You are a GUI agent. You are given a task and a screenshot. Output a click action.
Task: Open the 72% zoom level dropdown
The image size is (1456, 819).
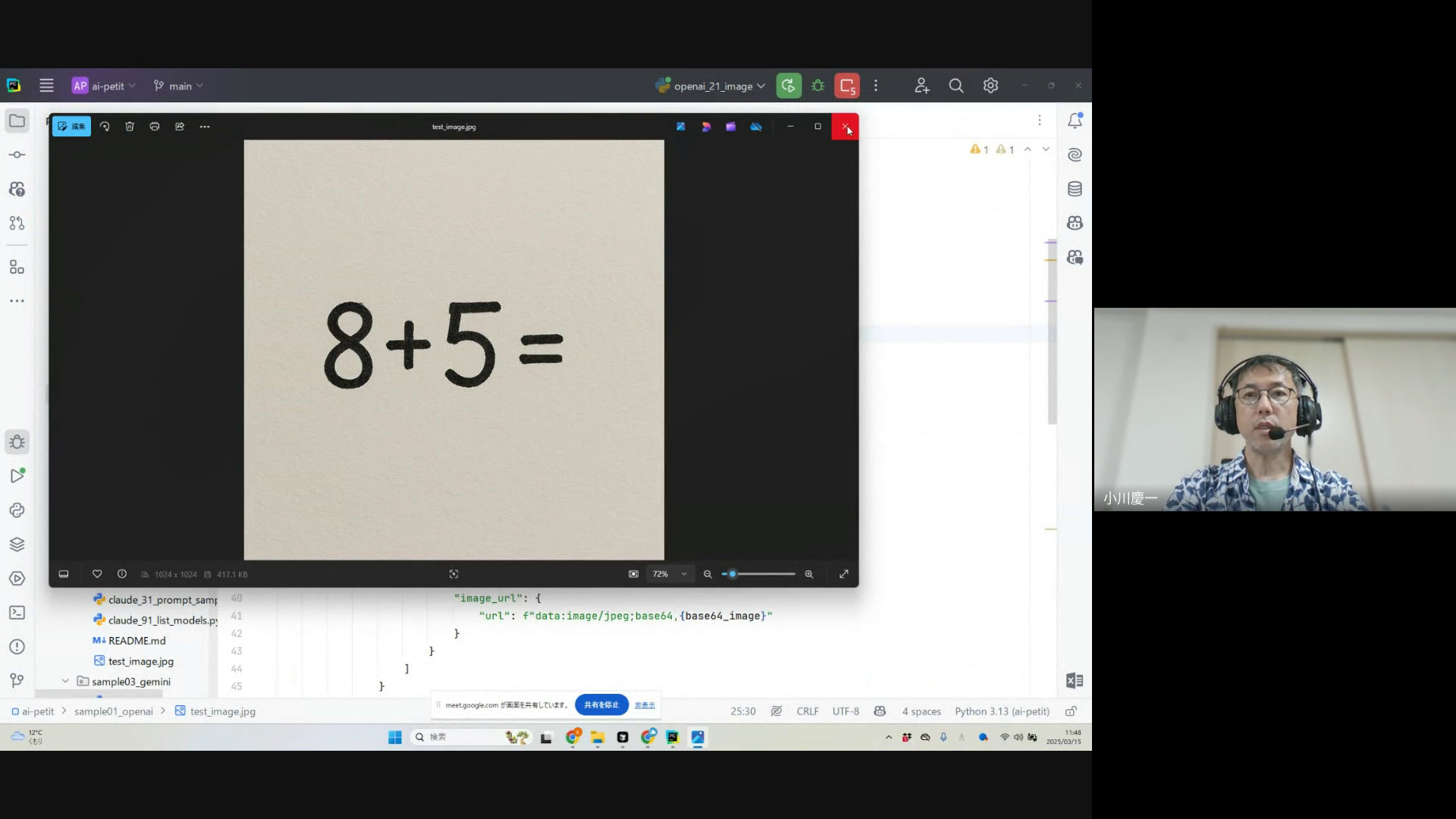(670, 574)
